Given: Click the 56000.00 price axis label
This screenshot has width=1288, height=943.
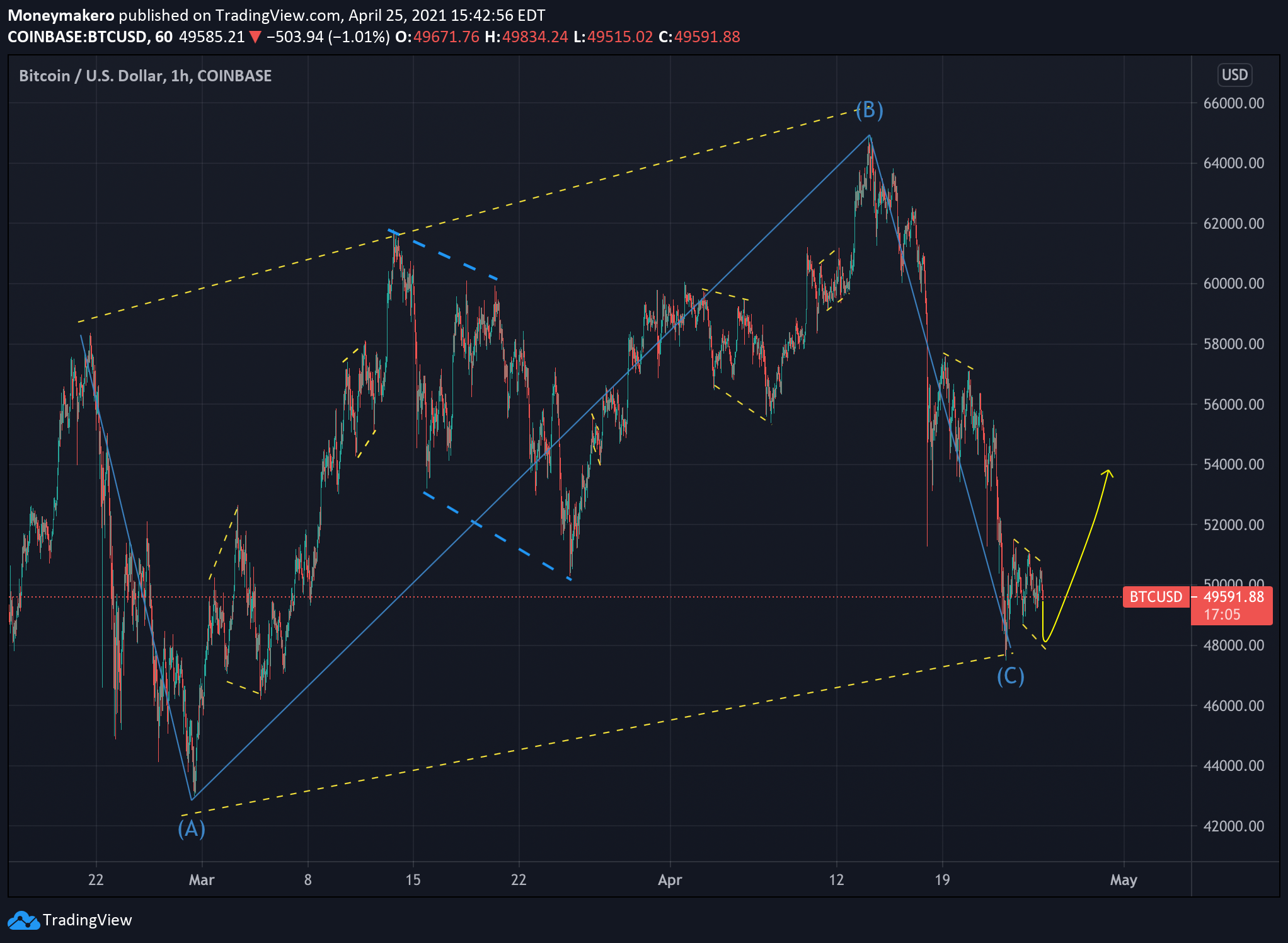Looking at the screenshot, I should tap(1233, 405).
